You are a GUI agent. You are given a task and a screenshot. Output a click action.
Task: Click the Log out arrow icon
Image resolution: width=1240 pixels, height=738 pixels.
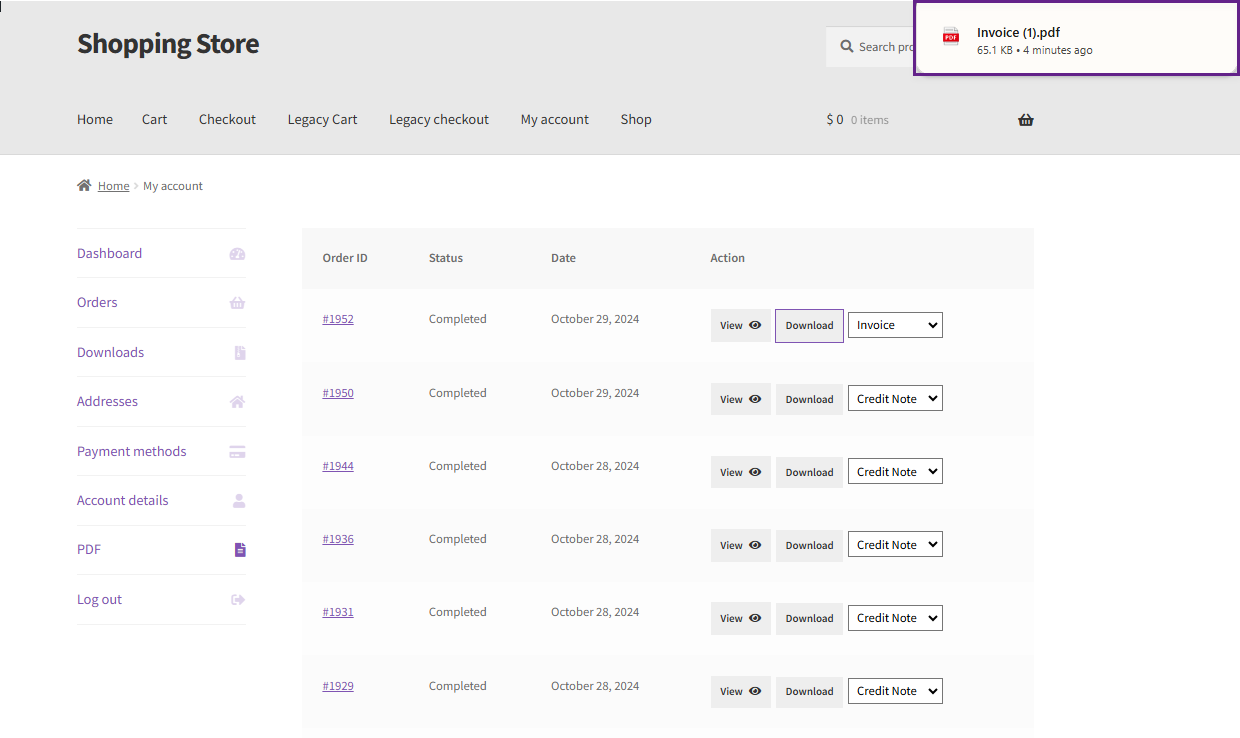[238, 600]
